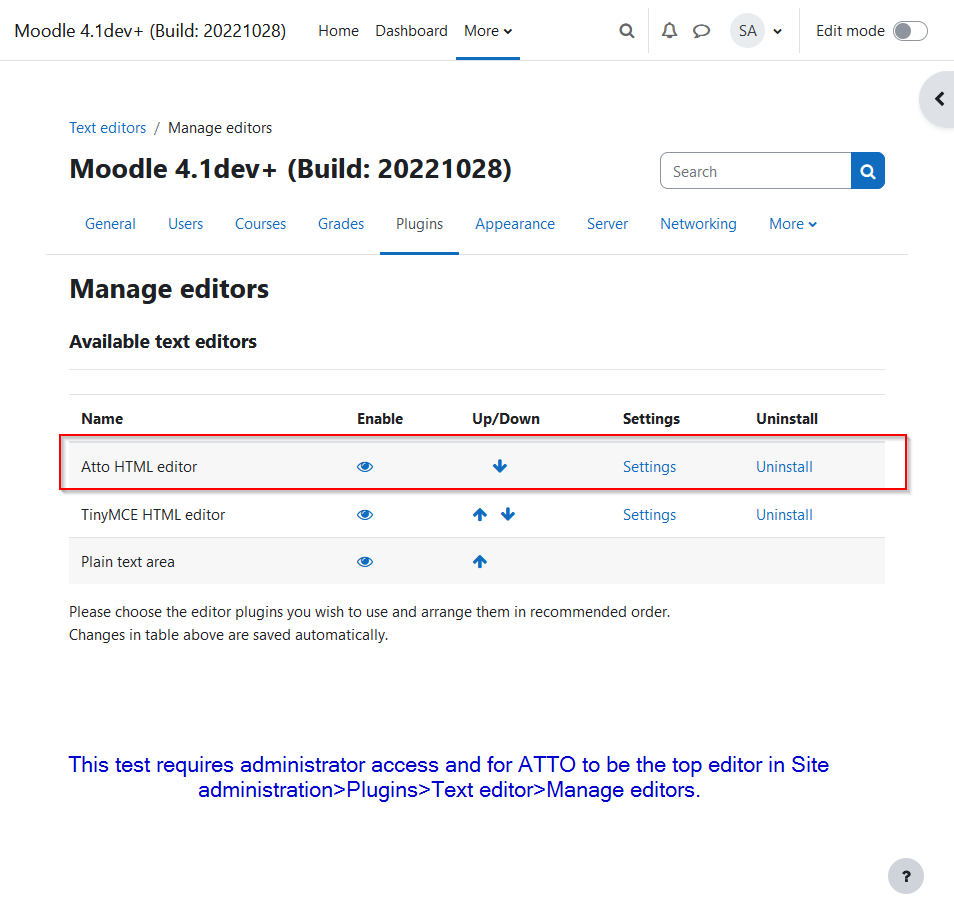Uninstall the TinyMCE HTML editor
954x919 pixels.
coord(784,515)
